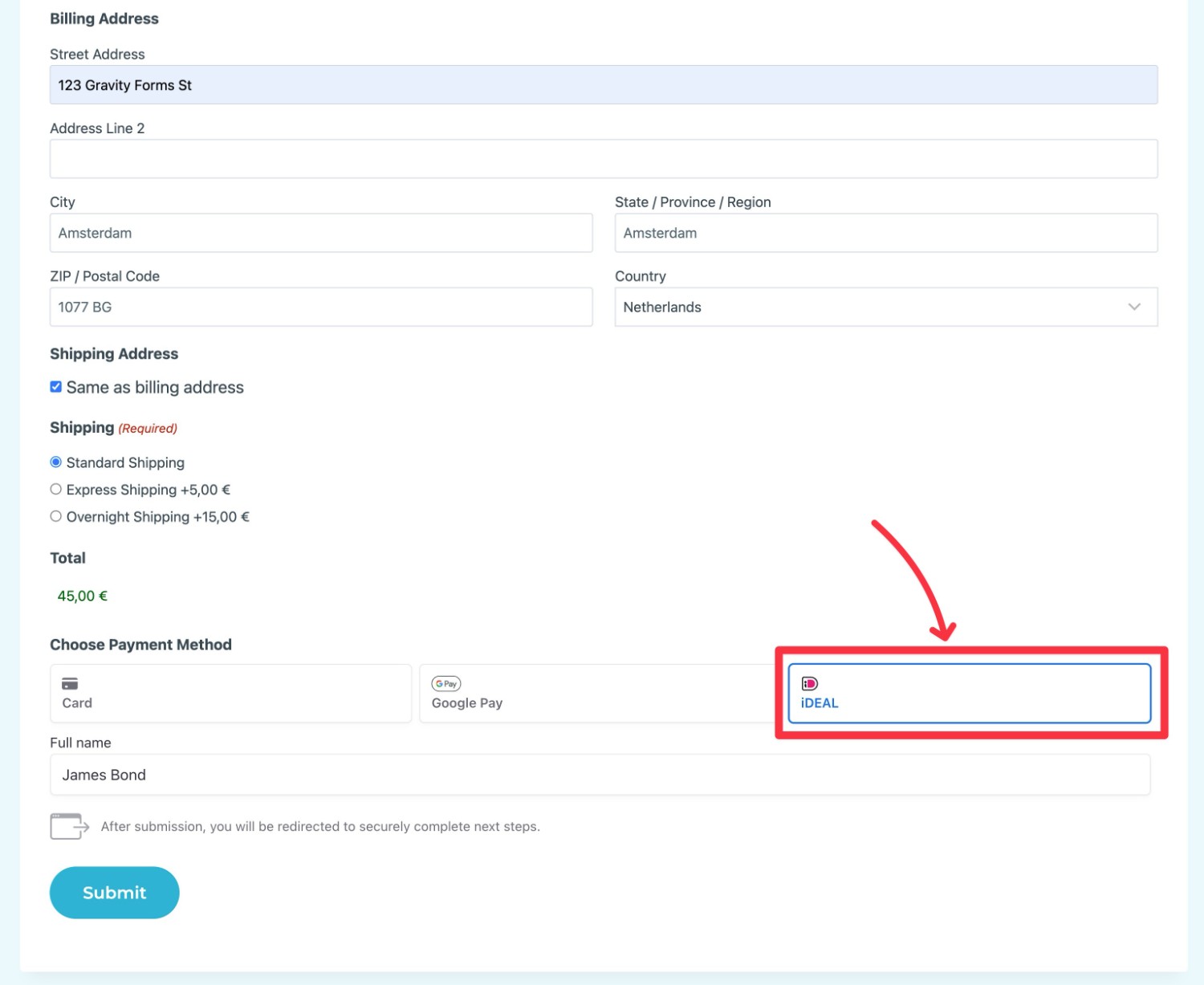Click the State / Province / Region field

pyautogui.click(x=886, y=233)
